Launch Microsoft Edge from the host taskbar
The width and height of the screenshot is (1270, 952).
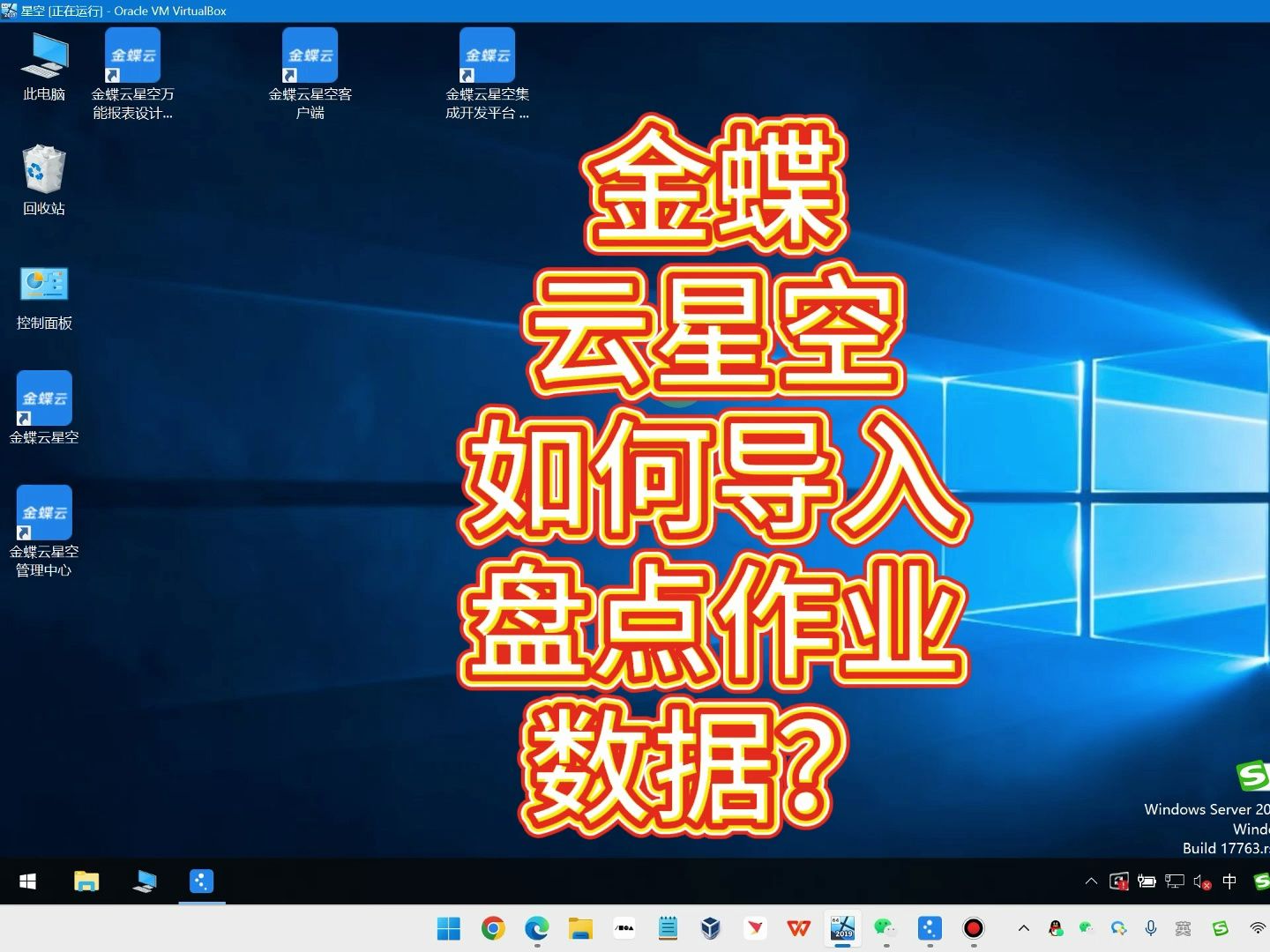click(x=536, y=928)
